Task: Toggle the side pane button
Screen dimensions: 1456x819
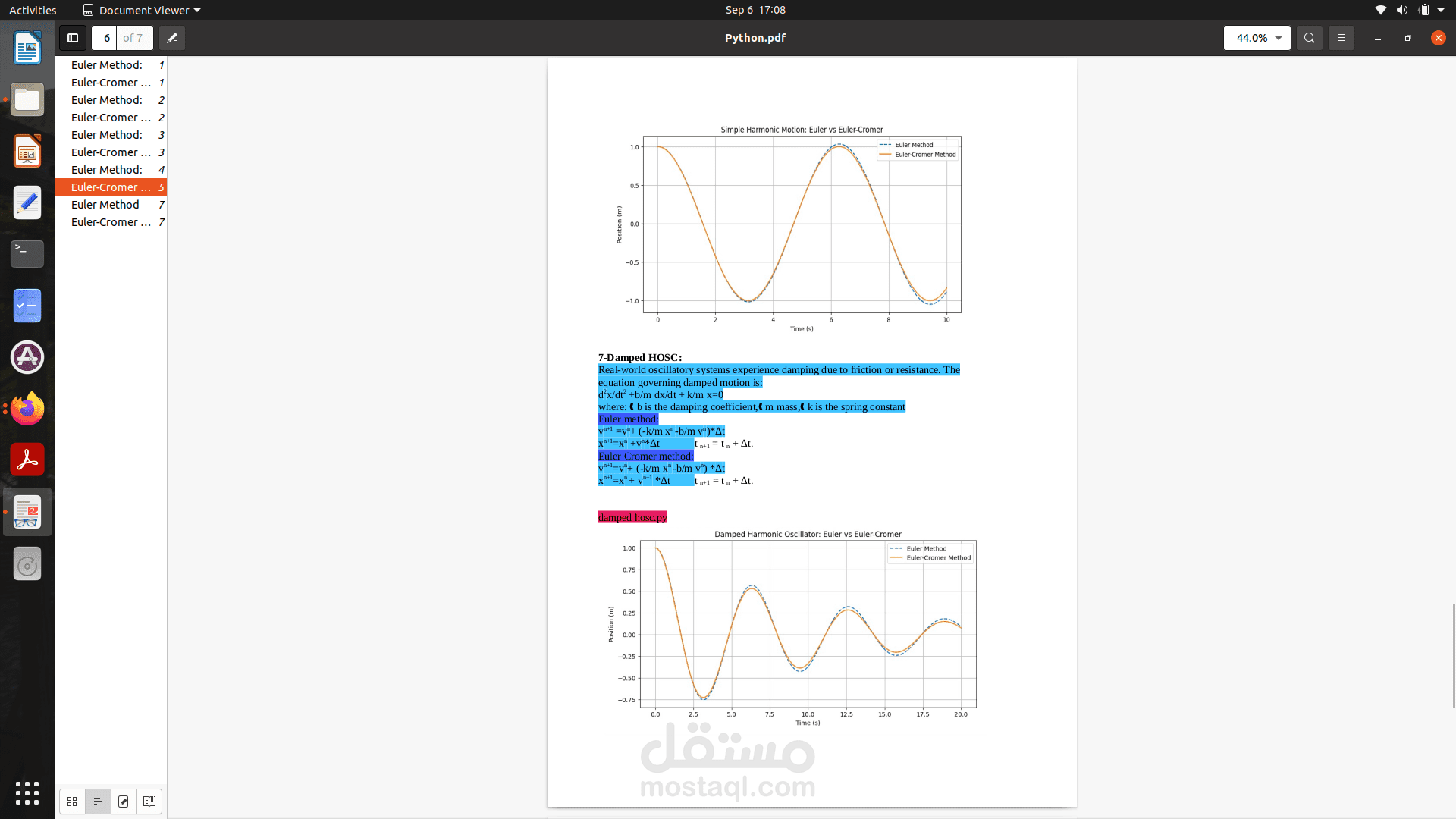Action: pyautogui.click(x=73, y=38)
